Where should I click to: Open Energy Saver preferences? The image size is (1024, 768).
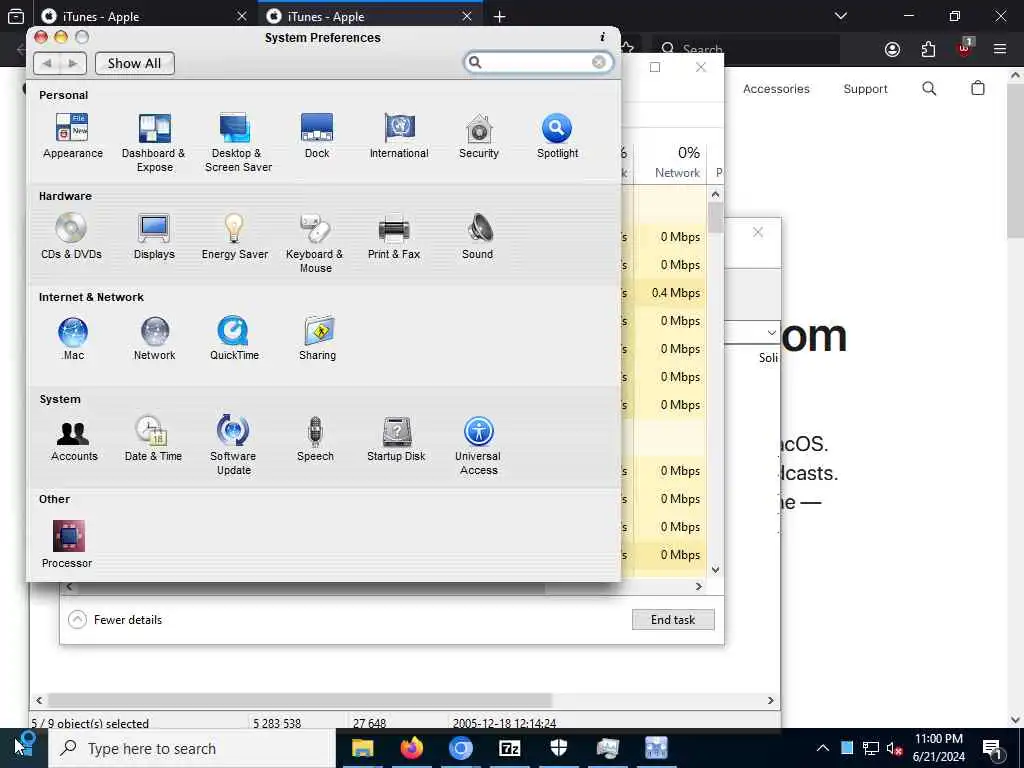point(234,236)
